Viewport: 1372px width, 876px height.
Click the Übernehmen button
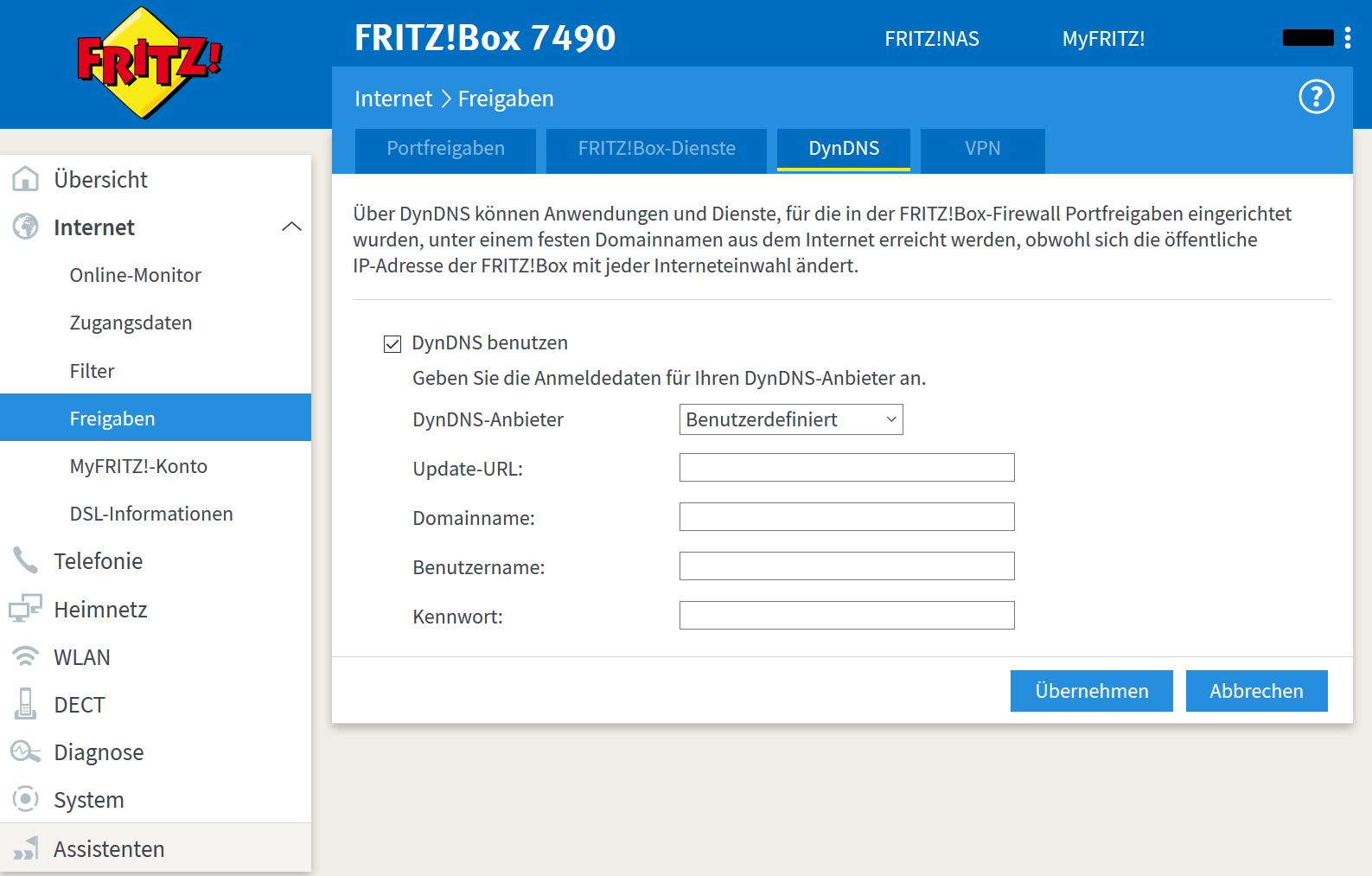point(1092,691)
